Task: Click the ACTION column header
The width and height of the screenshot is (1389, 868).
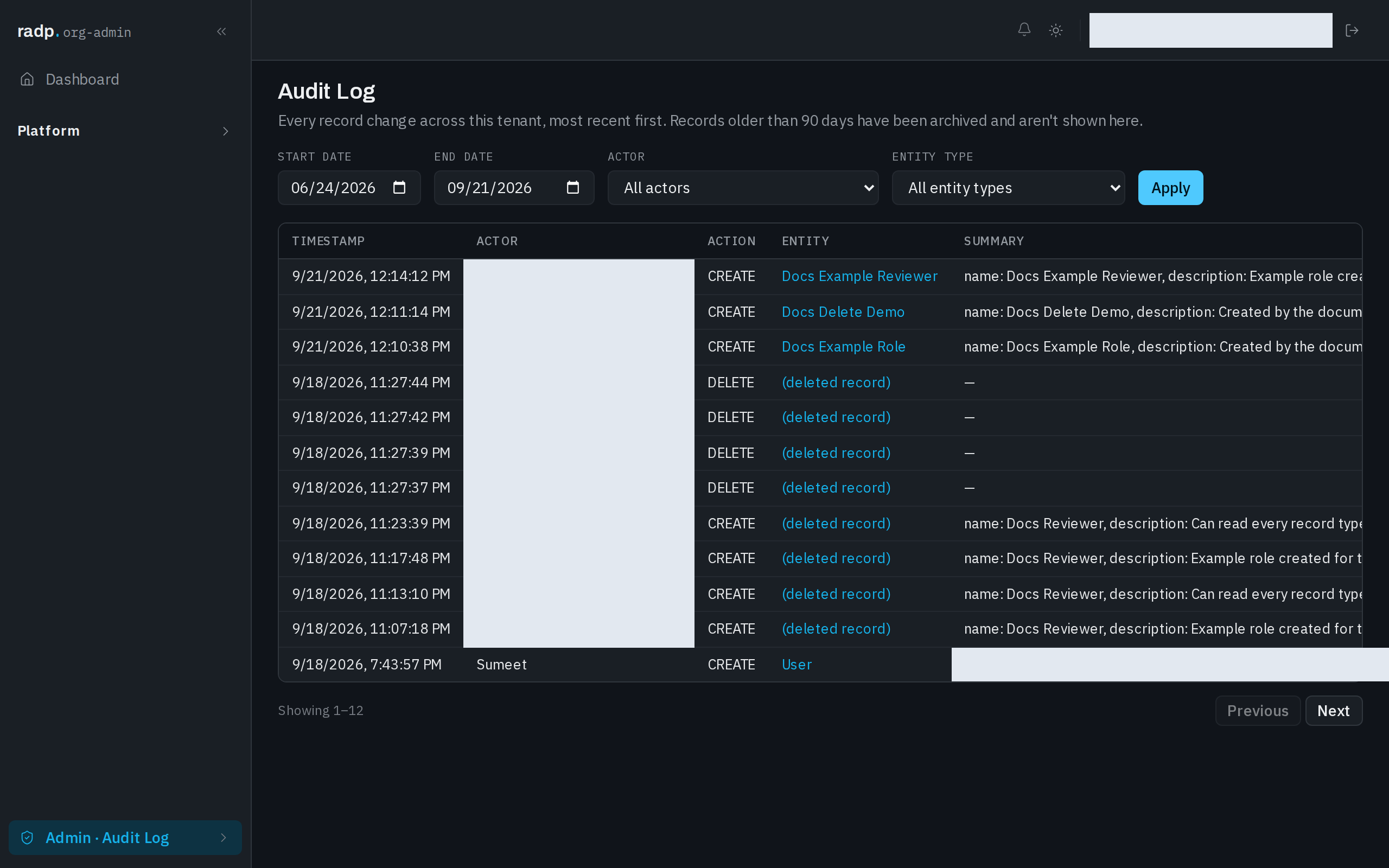Action: pyautogui.click(x=731, y=241)
